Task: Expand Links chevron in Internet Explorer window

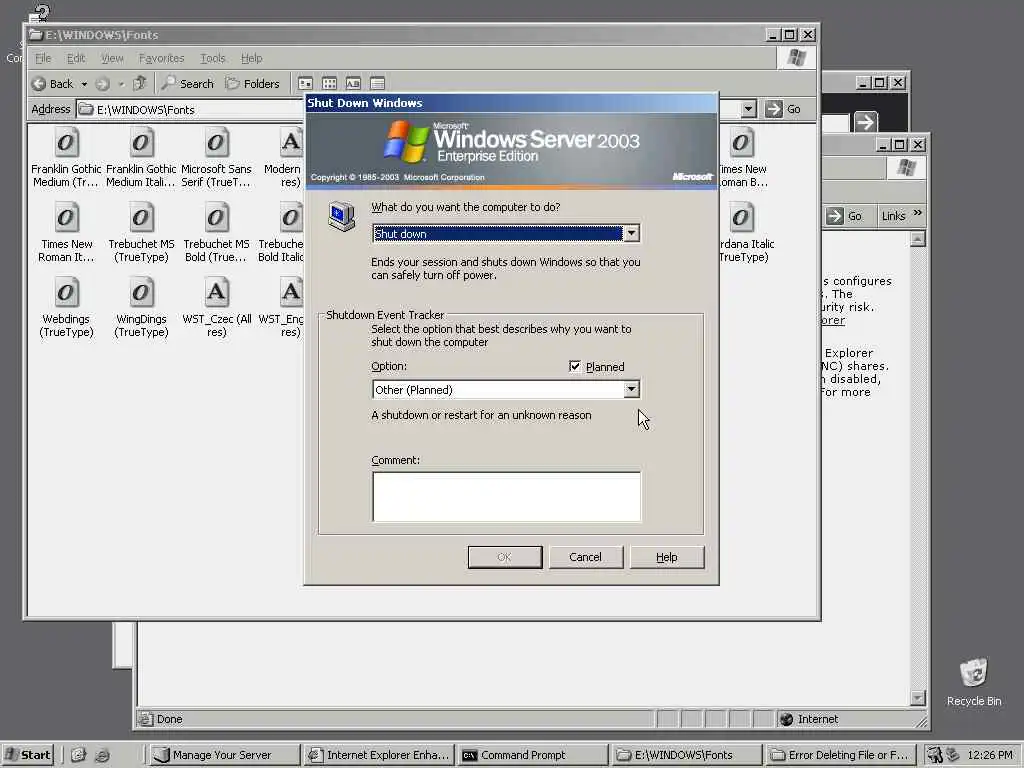Action: 917,213
